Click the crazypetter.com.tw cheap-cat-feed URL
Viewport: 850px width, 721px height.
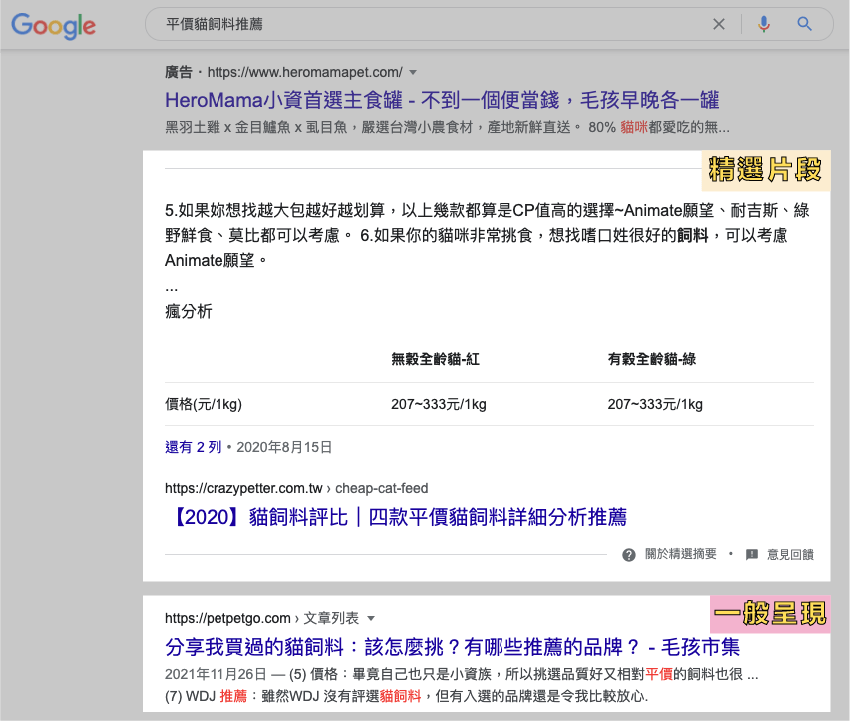point(297,488)
